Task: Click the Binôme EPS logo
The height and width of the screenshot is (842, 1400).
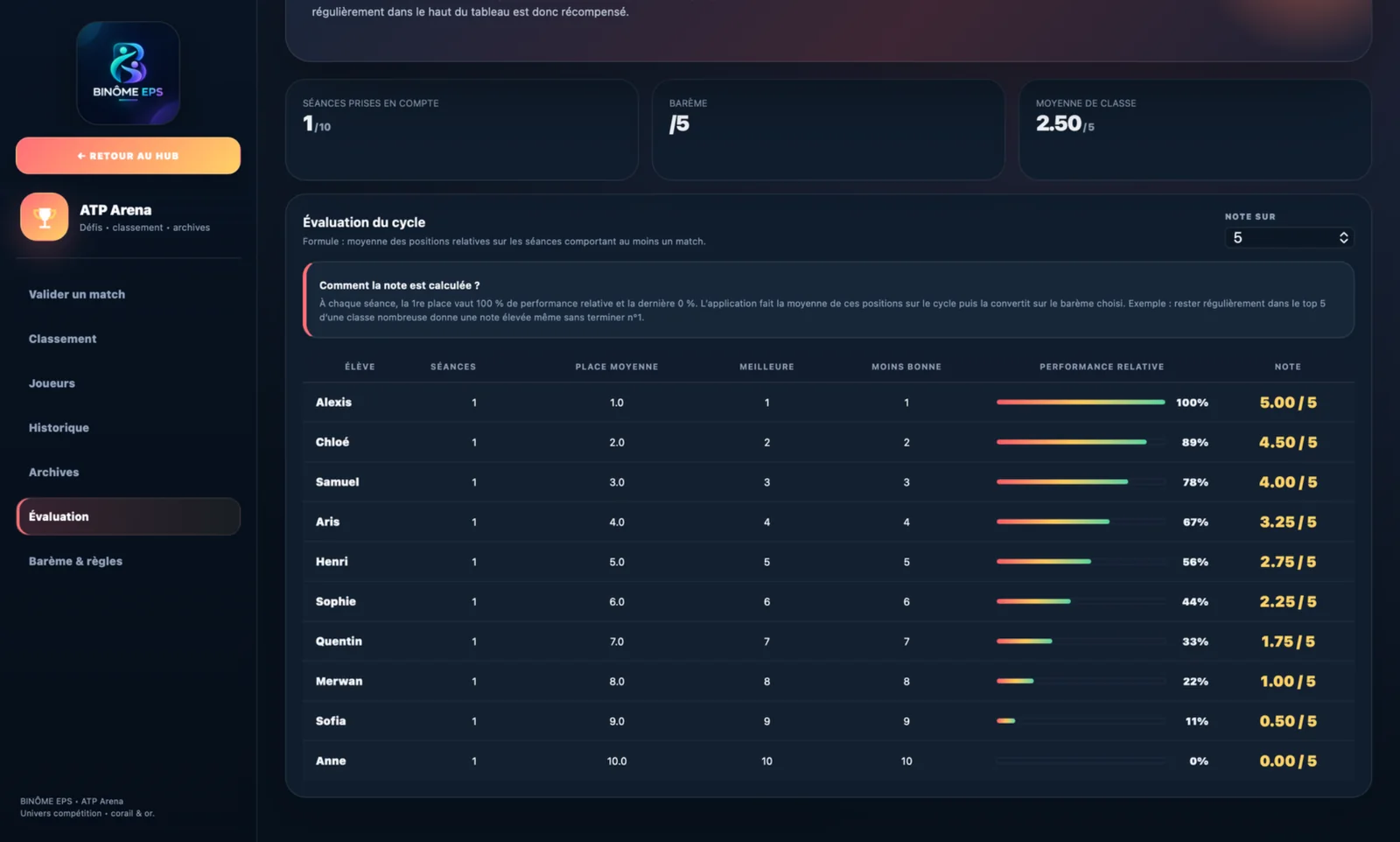Action: point(128,73)
